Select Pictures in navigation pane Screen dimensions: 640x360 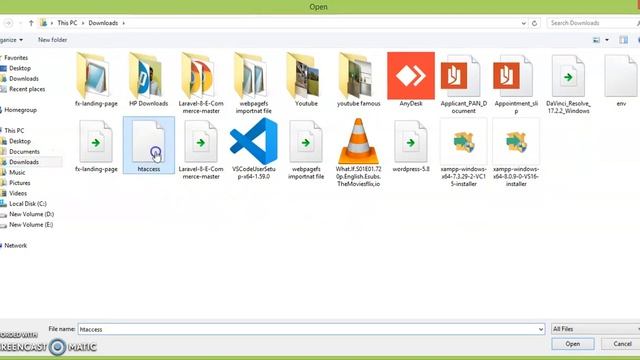tap(20, 183)
